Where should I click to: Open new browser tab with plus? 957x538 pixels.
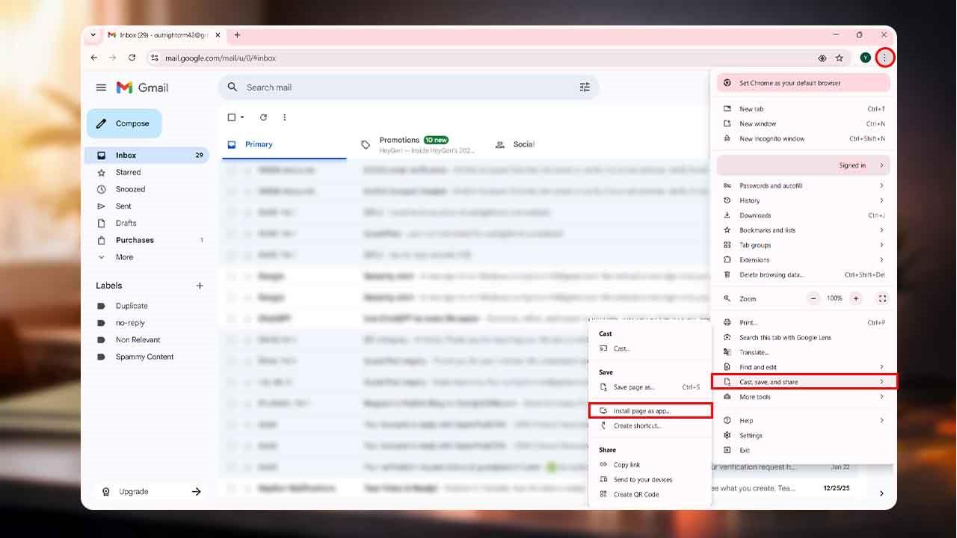tap(237, 35)
